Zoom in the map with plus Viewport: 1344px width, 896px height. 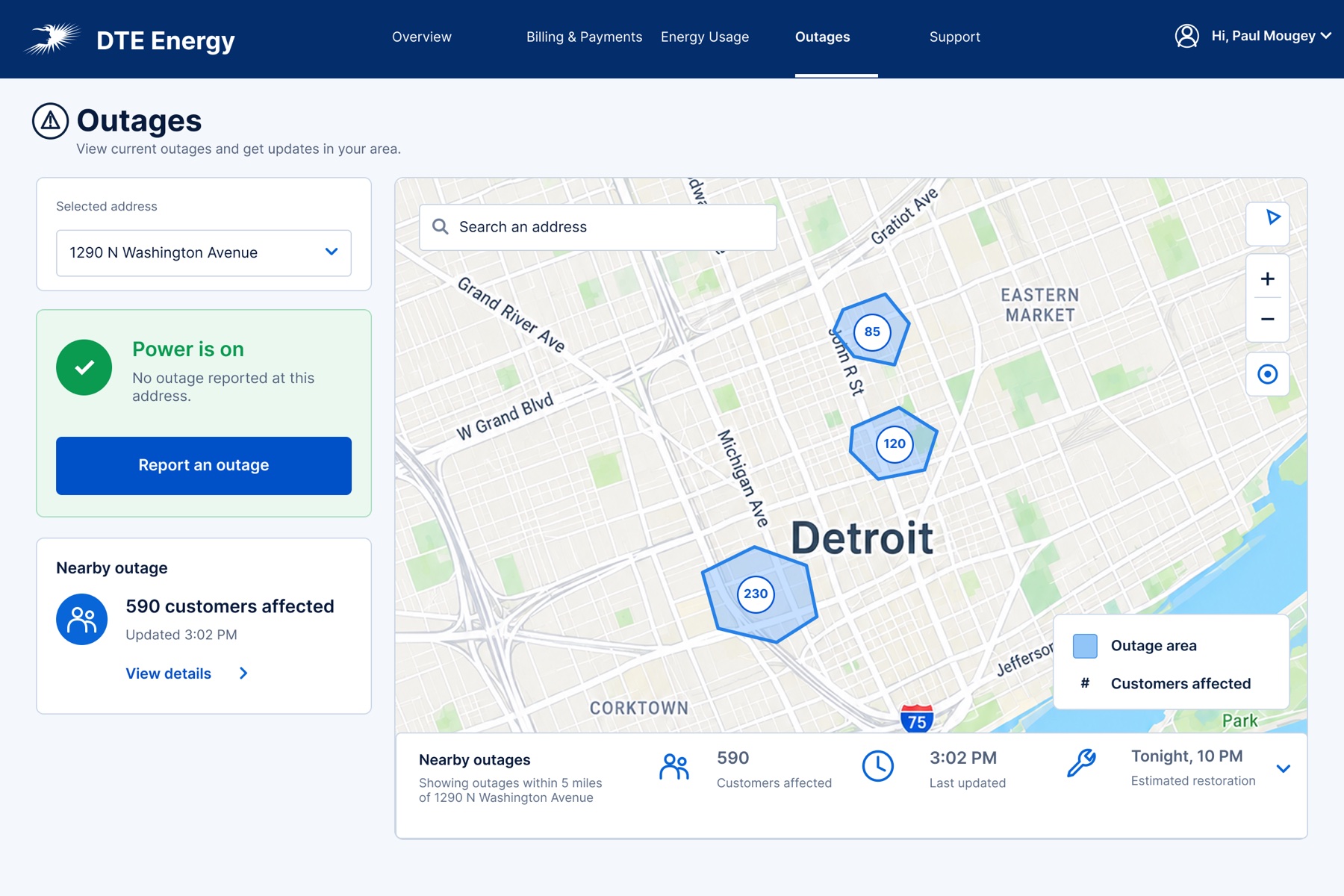[1267, 279]
